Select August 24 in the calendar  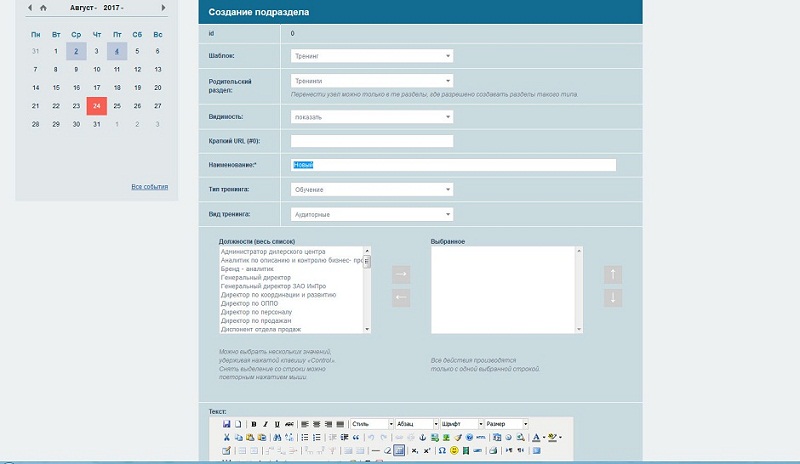point(96,105)
